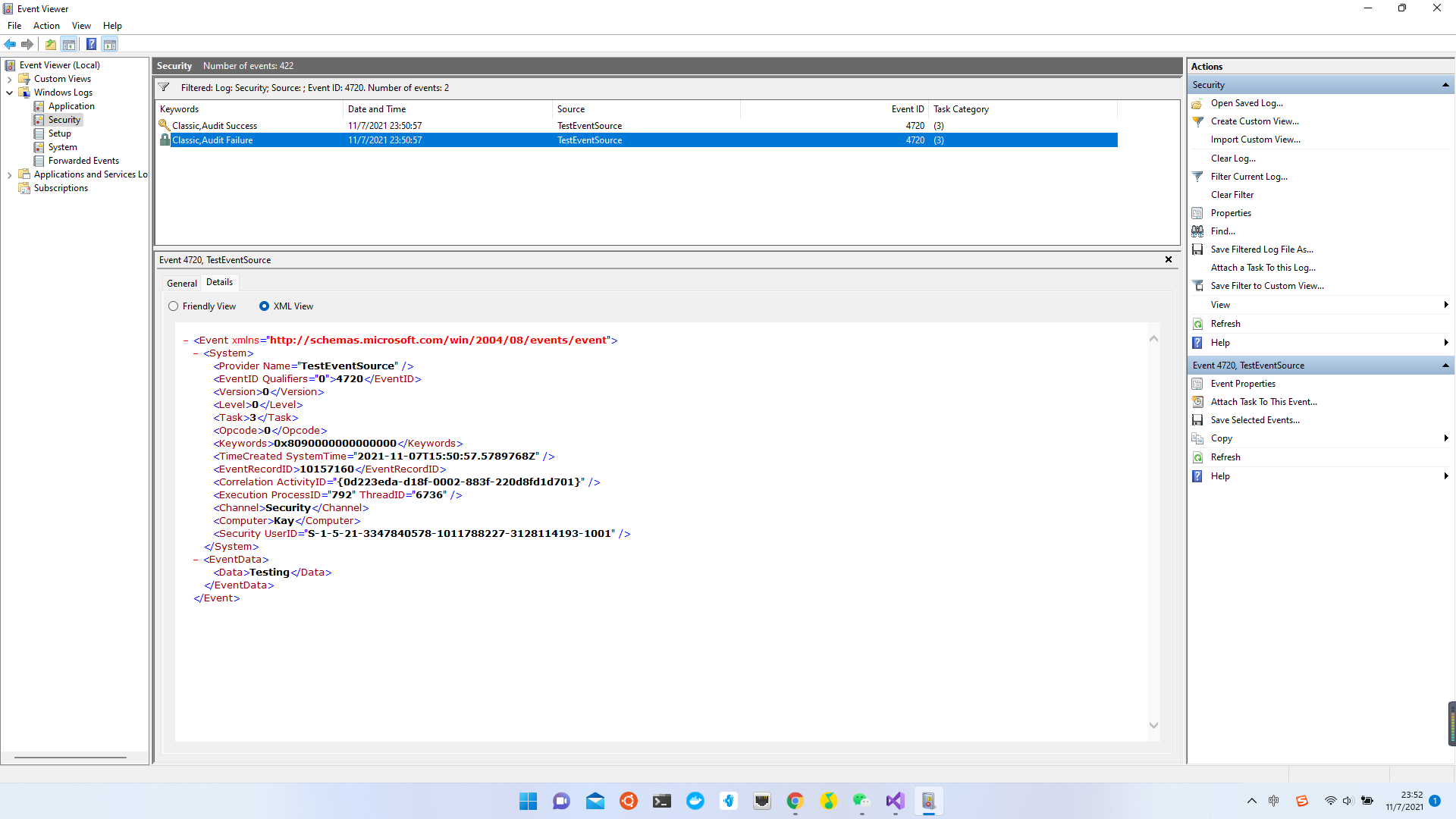This screenshot has height=819, width=1456.
Task: Click Create Custom View action
Action: pos(1254,121)
